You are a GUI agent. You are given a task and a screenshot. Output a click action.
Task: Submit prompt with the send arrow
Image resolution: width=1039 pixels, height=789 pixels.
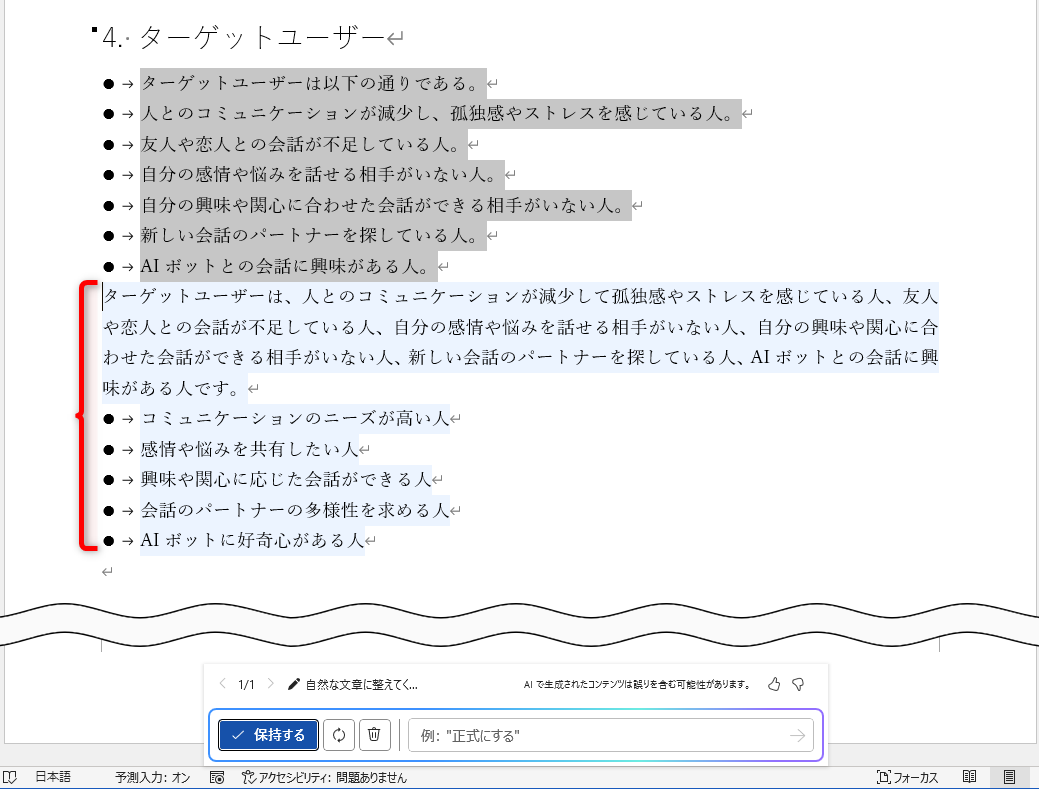[x=797, y=735]
